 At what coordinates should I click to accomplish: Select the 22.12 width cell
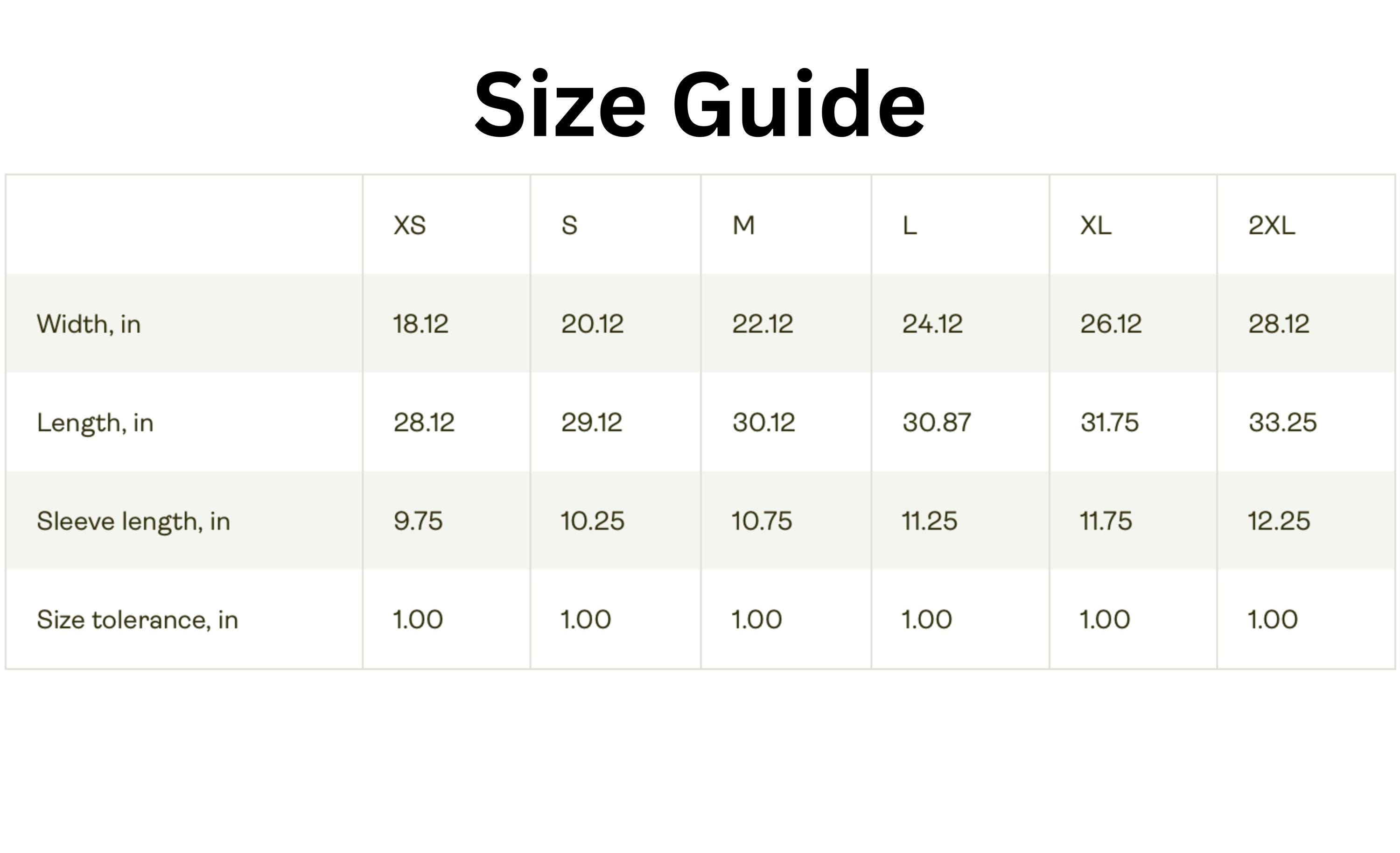point(763,324)
